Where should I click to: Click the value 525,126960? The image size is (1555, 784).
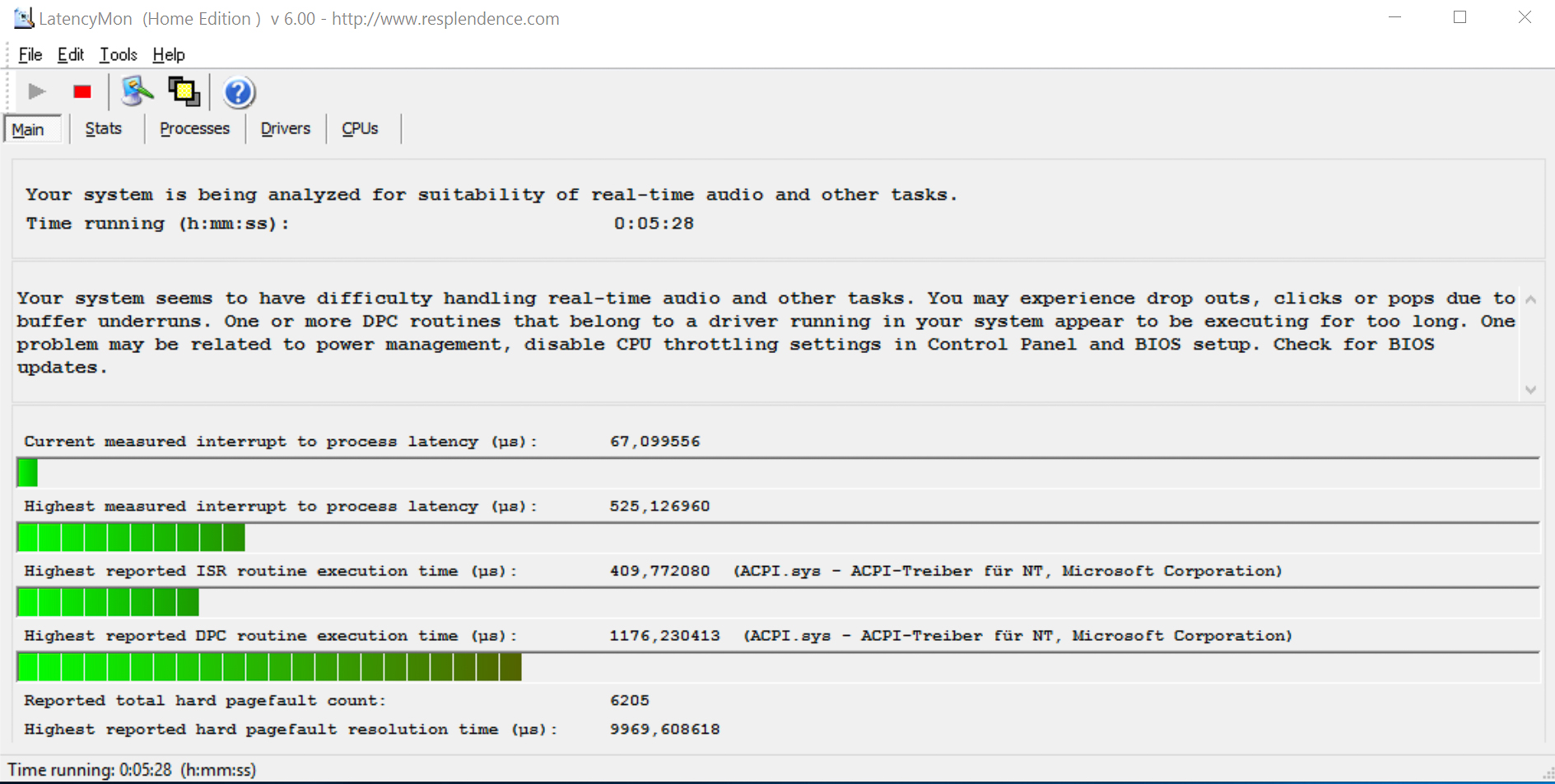[659, 507]
